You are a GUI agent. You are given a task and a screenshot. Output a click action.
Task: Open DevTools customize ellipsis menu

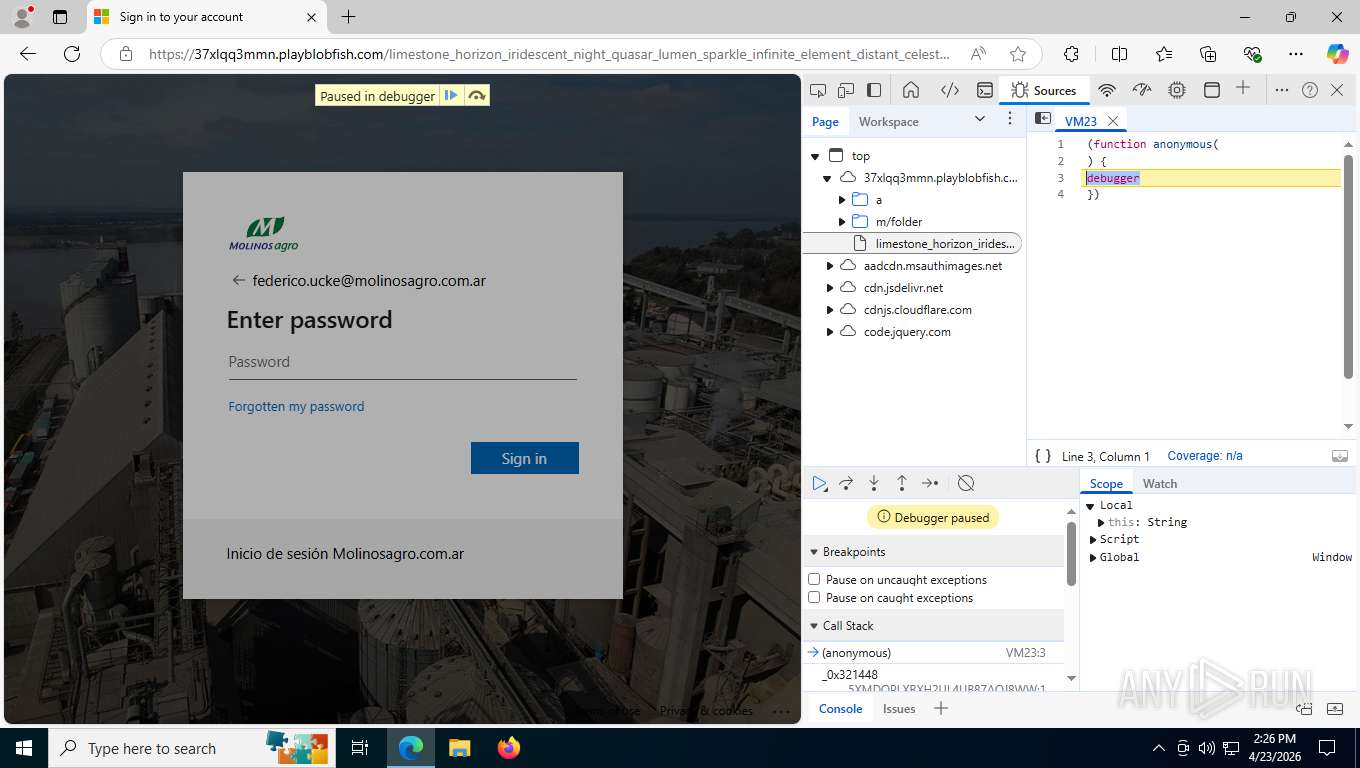click(x=1282, y=90)
